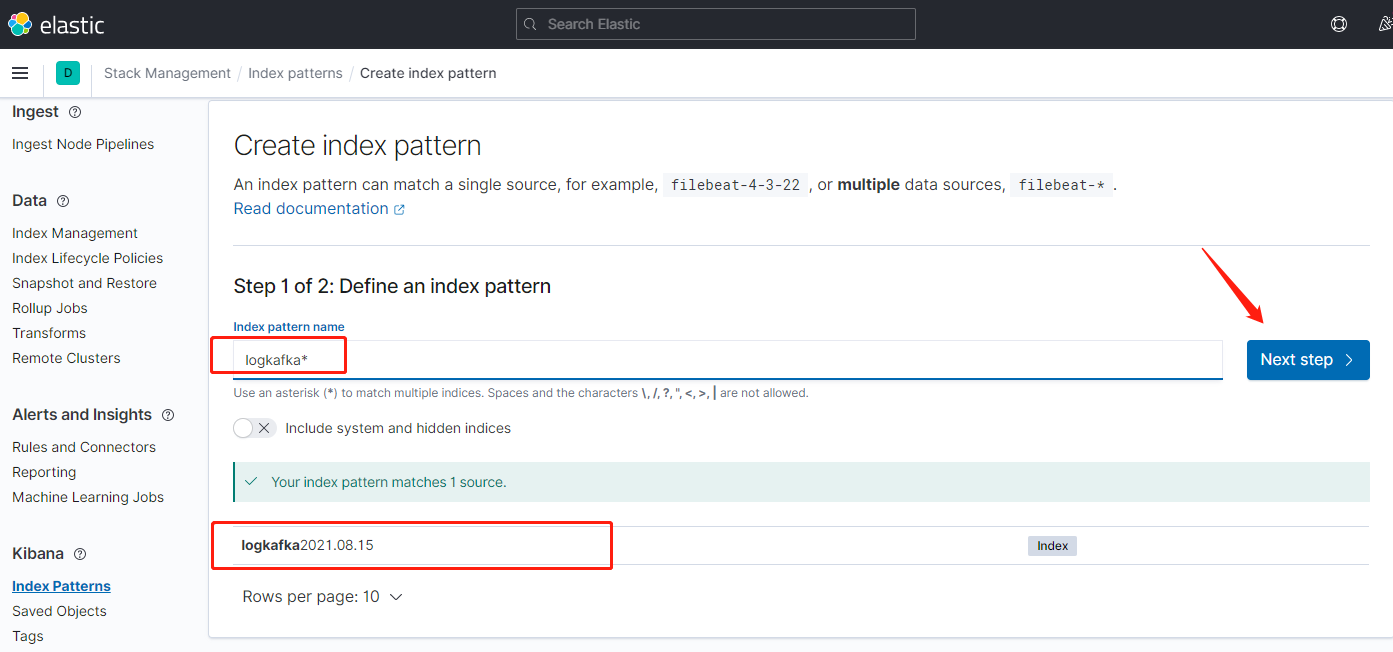This screenshot has height=652, width=1393.
Task: Click the Kibana section help icon
Action: point(80,554)
